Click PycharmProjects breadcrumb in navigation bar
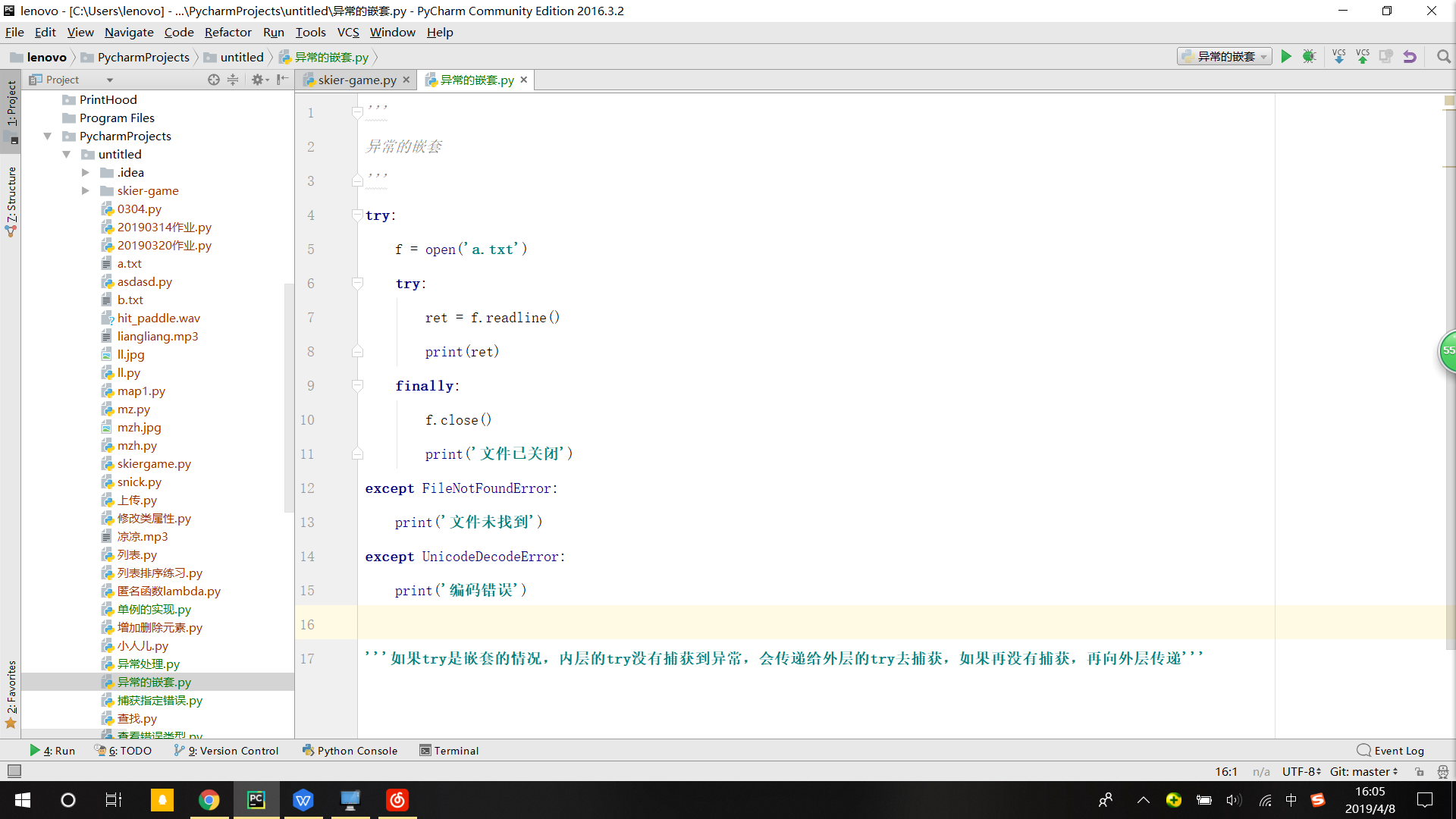1456x819 pixels. point(143,57)
